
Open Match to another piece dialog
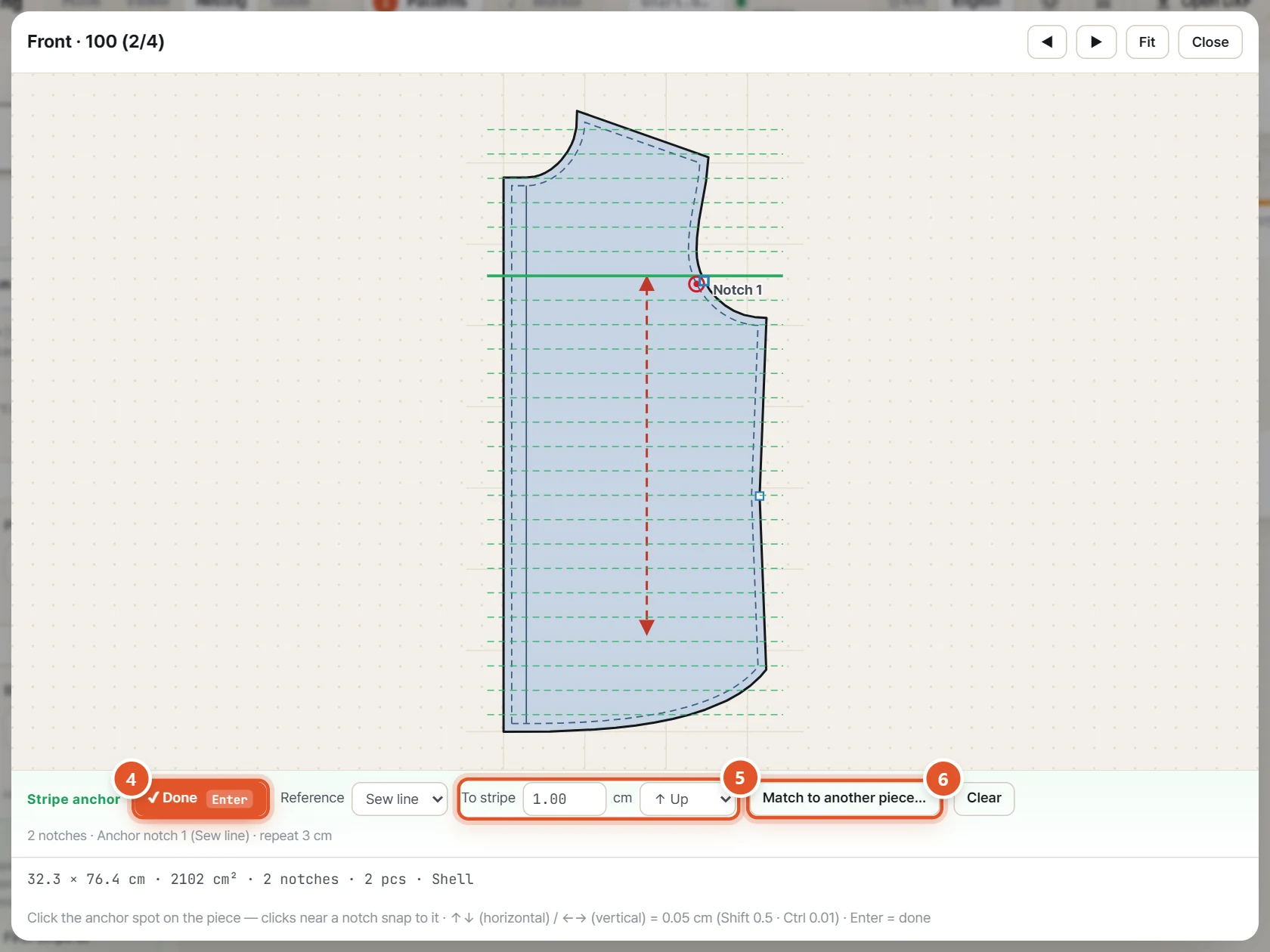click(844, 799)
